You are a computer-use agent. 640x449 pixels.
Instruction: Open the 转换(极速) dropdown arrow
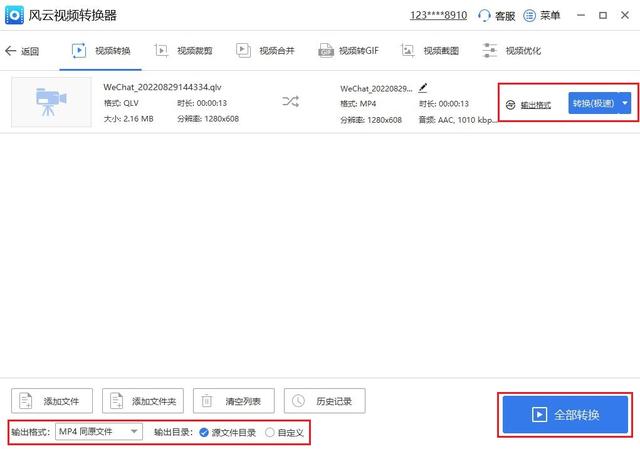point(625,103)
